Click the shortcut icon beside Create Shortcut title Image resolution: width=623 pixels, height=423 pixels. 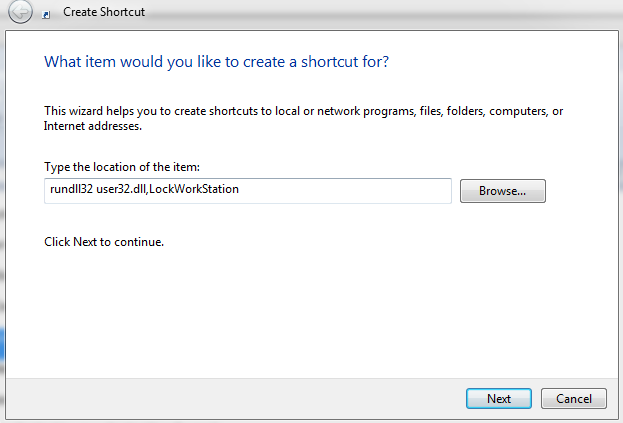pyautogui.click(x=46, y=15)
